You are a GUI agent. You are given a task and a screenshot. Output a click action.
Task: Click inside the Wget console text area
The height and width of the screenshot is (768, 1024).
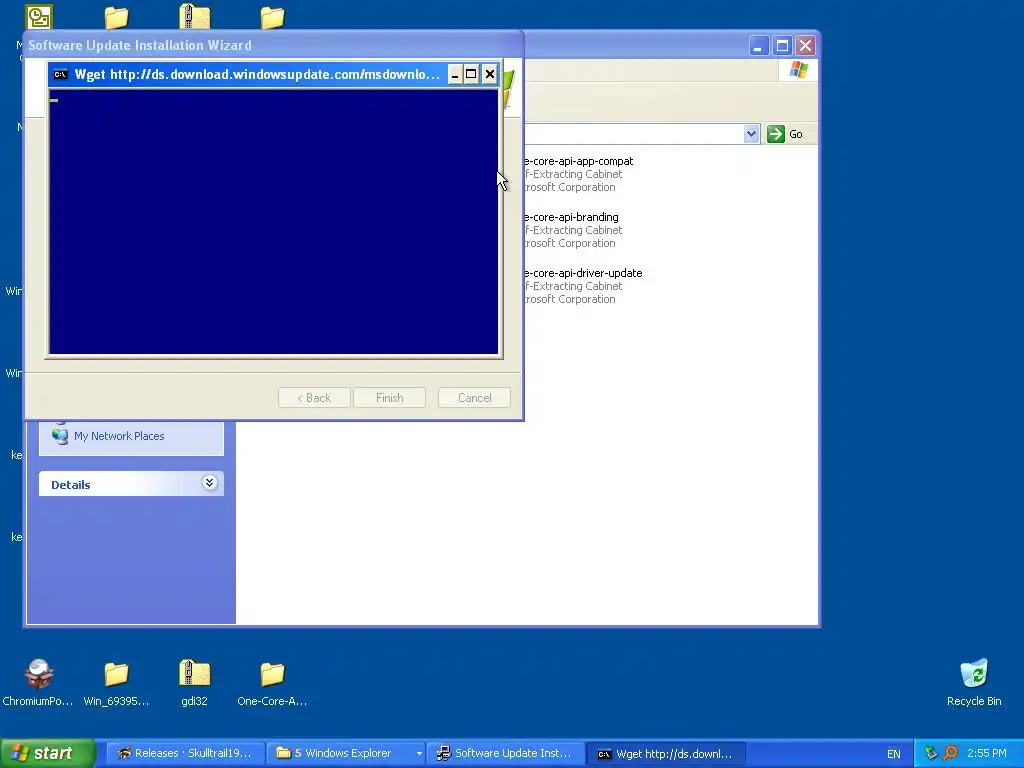coord(274,222)
